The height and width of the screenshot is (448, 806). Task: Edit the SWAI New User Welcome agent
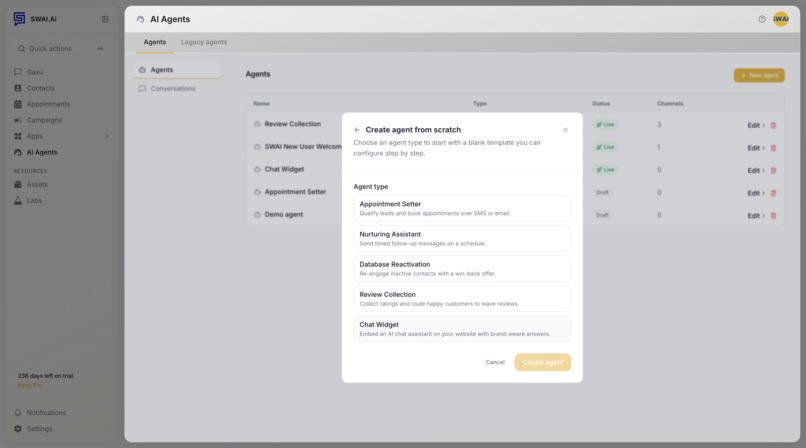756,148
